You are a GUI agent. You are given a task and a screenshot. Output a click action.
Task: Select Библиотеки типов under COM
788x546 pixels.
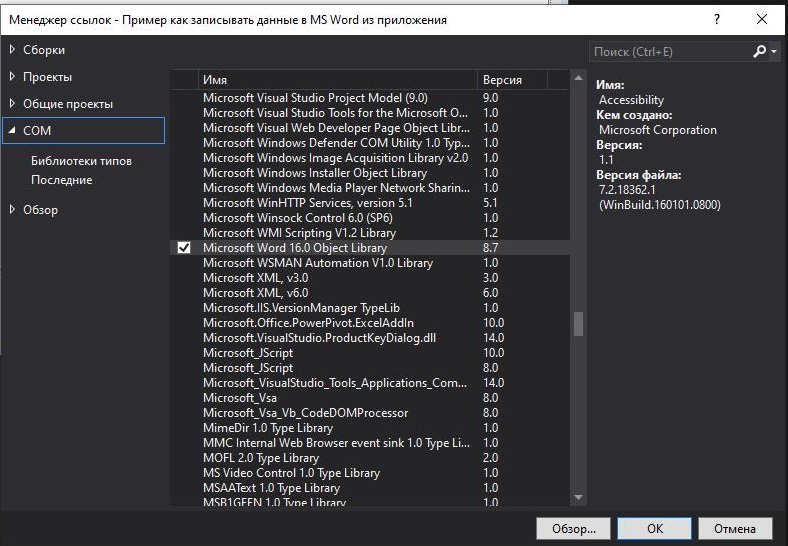tap(81, 161)
